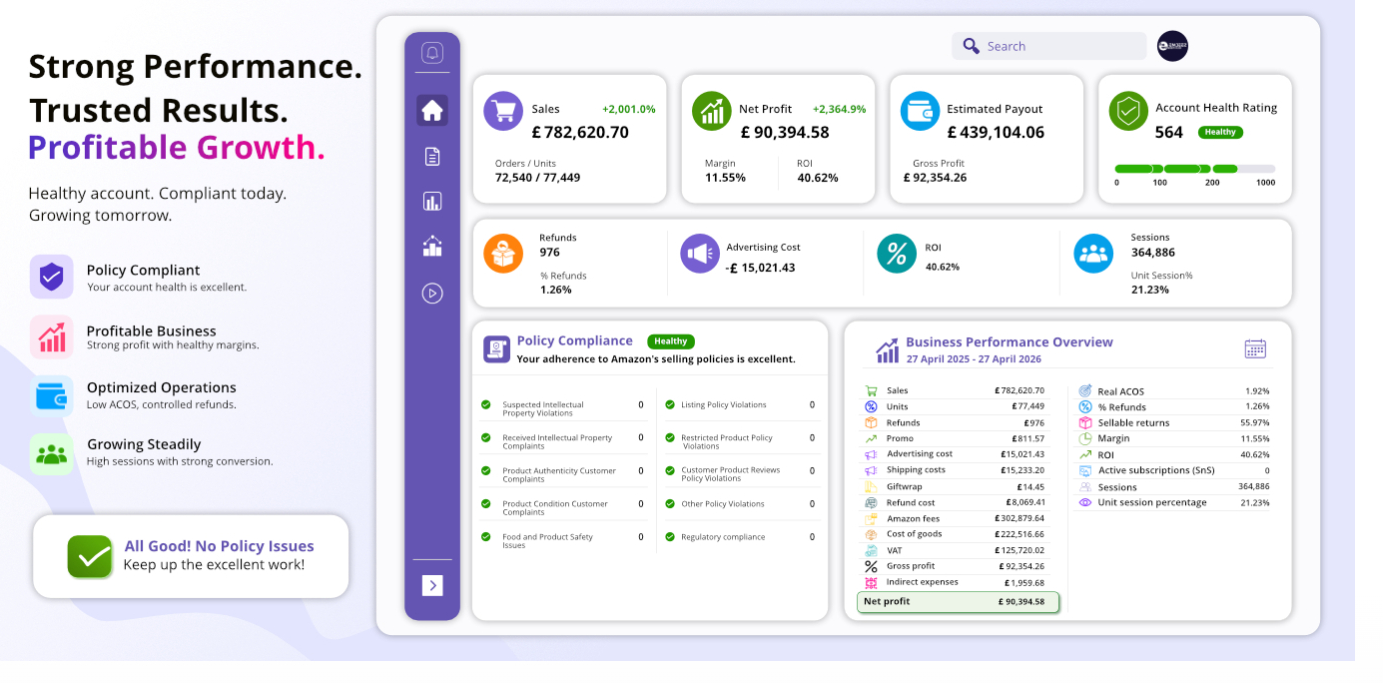Viewport: 1383px width, 683px height.
Task: Open the bar chart sidebar icon
Action: [432, 201]
